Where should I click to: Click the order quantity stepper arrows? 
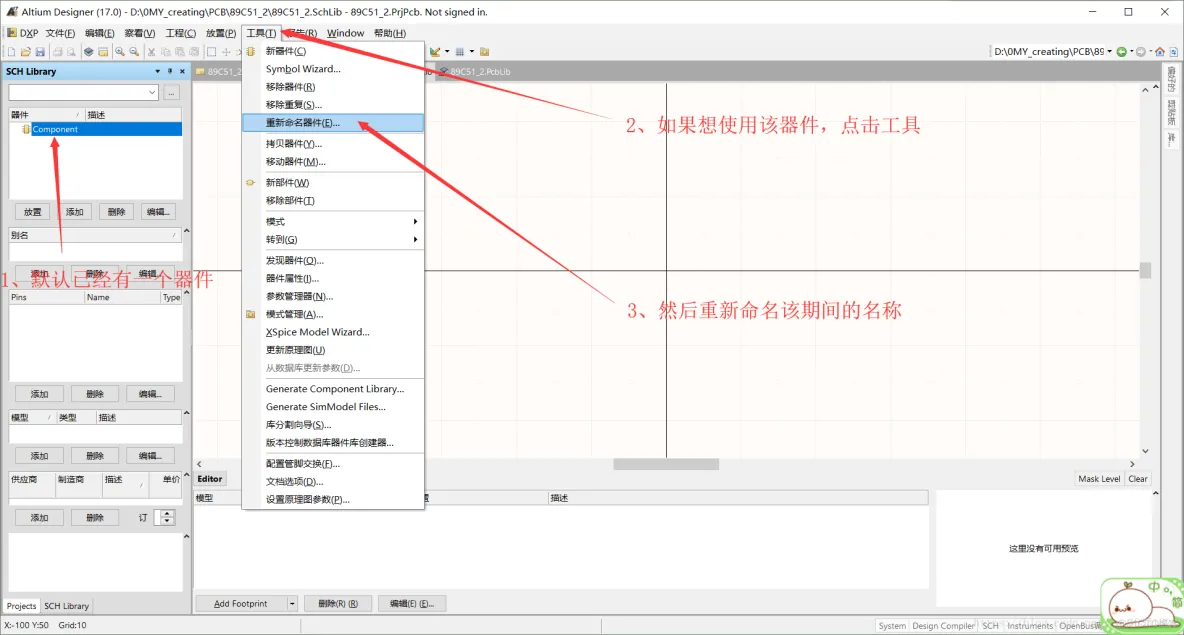pyautogui.click(x=167, y=518)
